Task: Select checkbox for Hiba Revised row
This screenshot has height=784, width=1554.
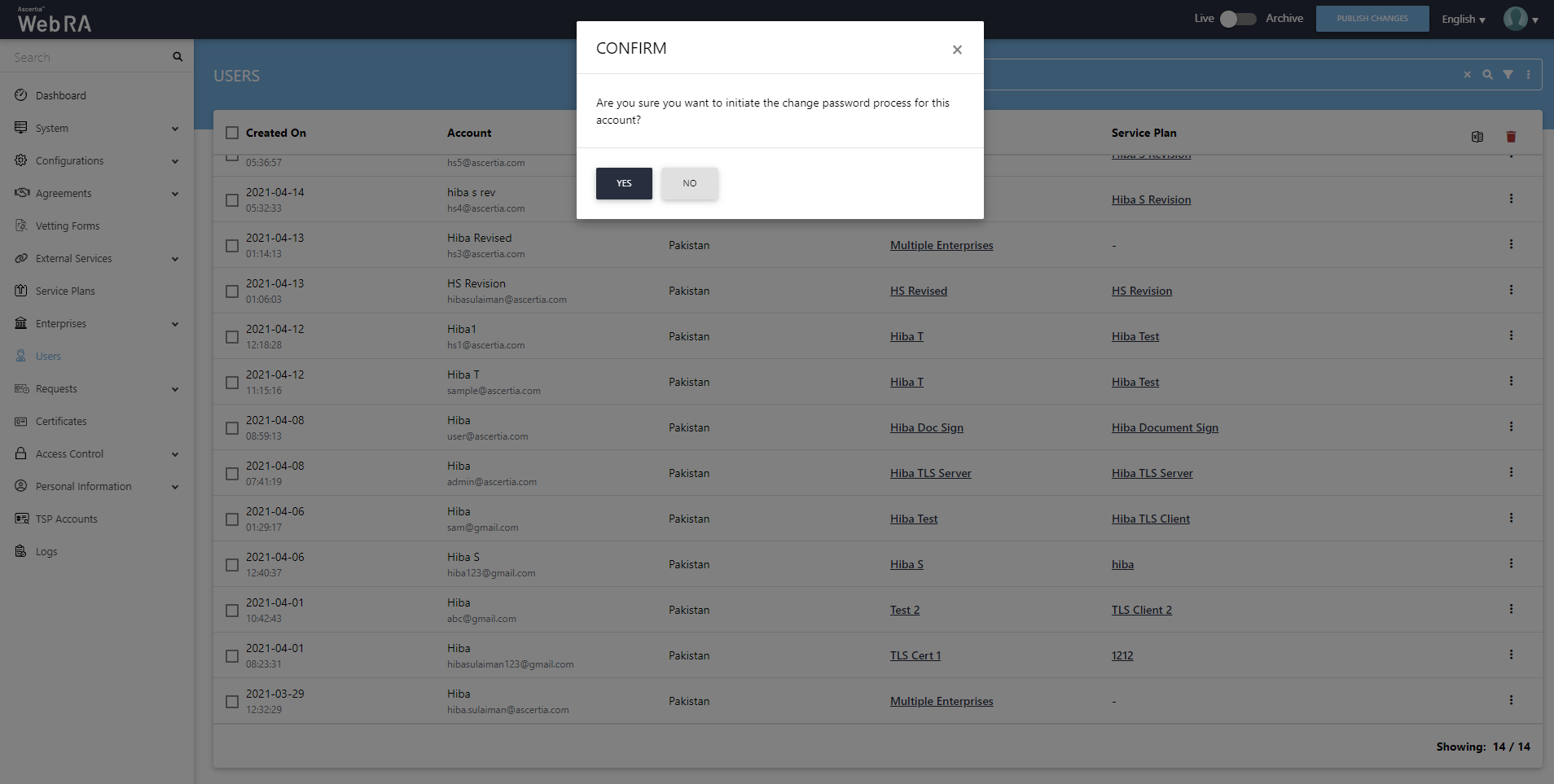Action: click(232, 246)
